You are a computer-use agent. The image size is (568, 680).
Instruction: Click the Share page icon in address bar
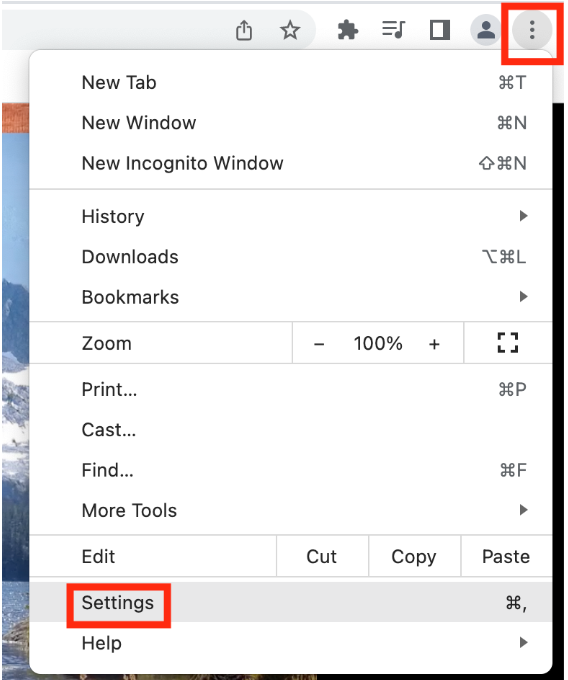(244, 30)
